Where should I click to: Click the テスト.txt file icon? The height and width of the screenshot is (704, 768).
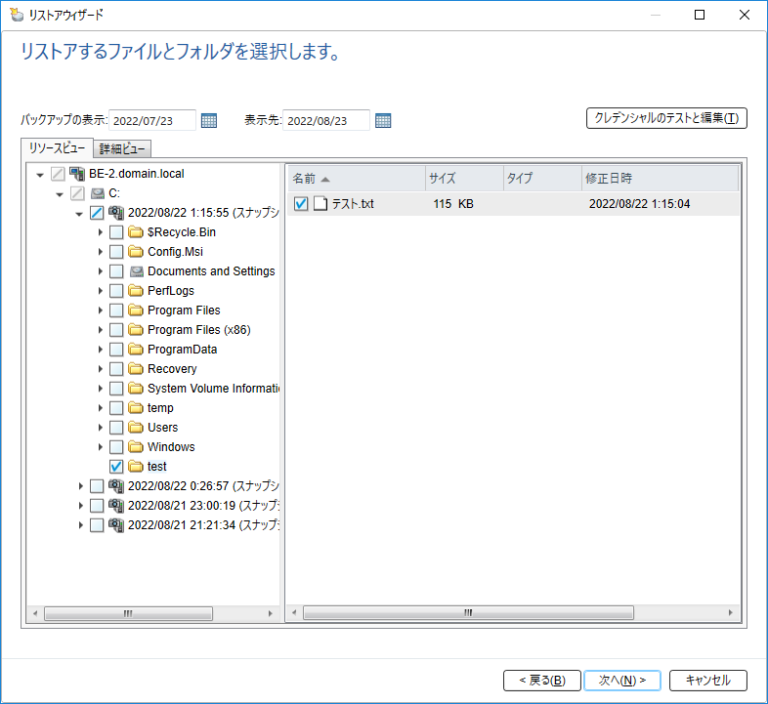[x=321, y=204]
